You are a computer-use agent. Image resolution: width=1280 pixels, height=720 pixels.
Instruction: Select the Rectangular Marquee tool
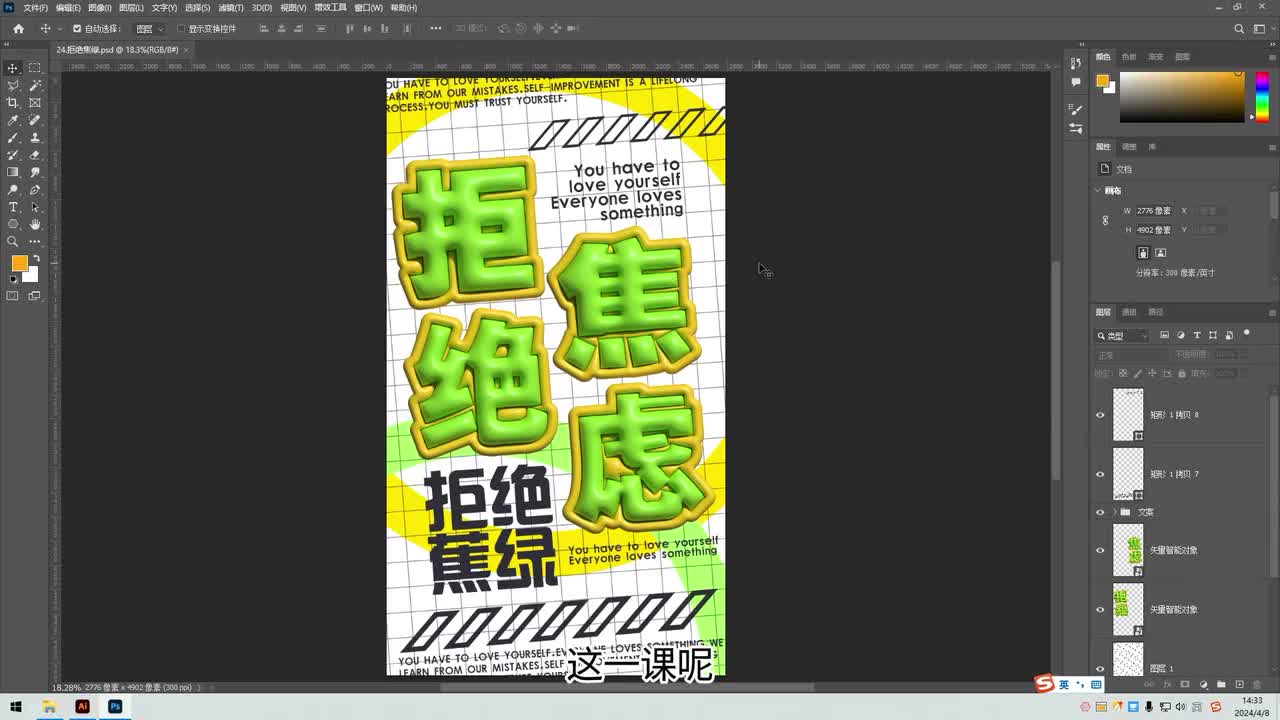(35, 68)
